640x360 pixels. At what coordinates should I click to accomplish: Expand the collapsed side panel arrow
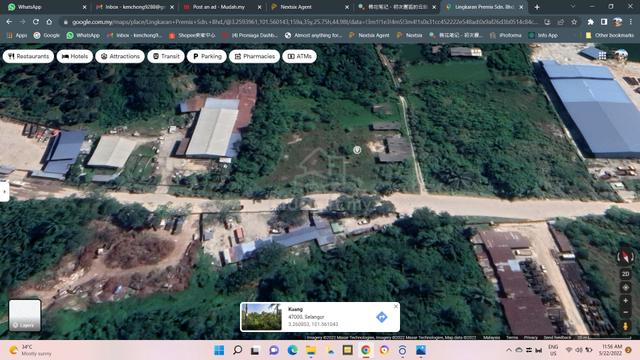coord(4,191)
